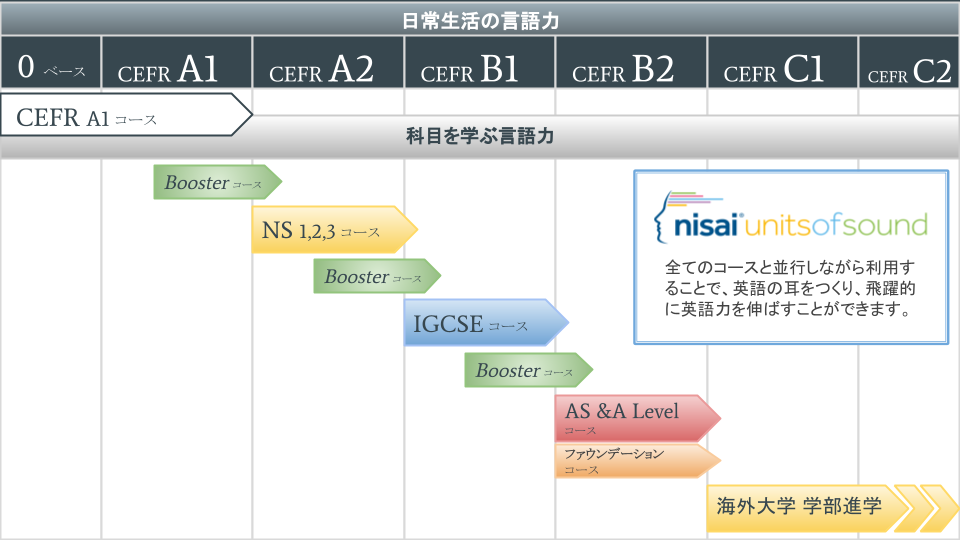
Task: Select the CEFR A1 column header
Action: click(177, 68)
